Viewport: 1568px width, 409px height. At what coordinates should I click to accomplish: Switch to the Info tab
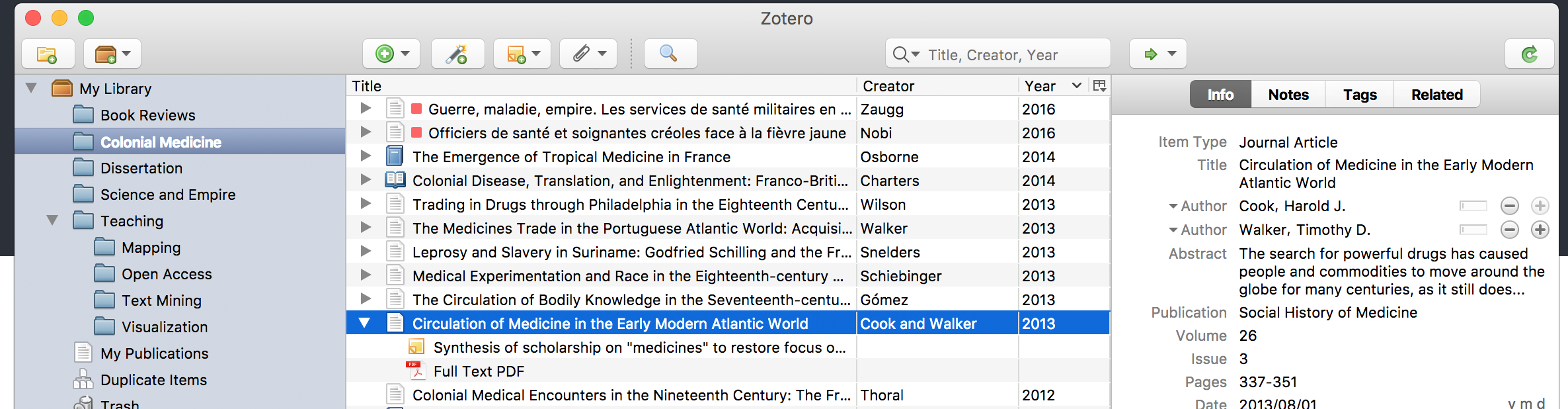pyautogui.click(x=1220, y=95)
